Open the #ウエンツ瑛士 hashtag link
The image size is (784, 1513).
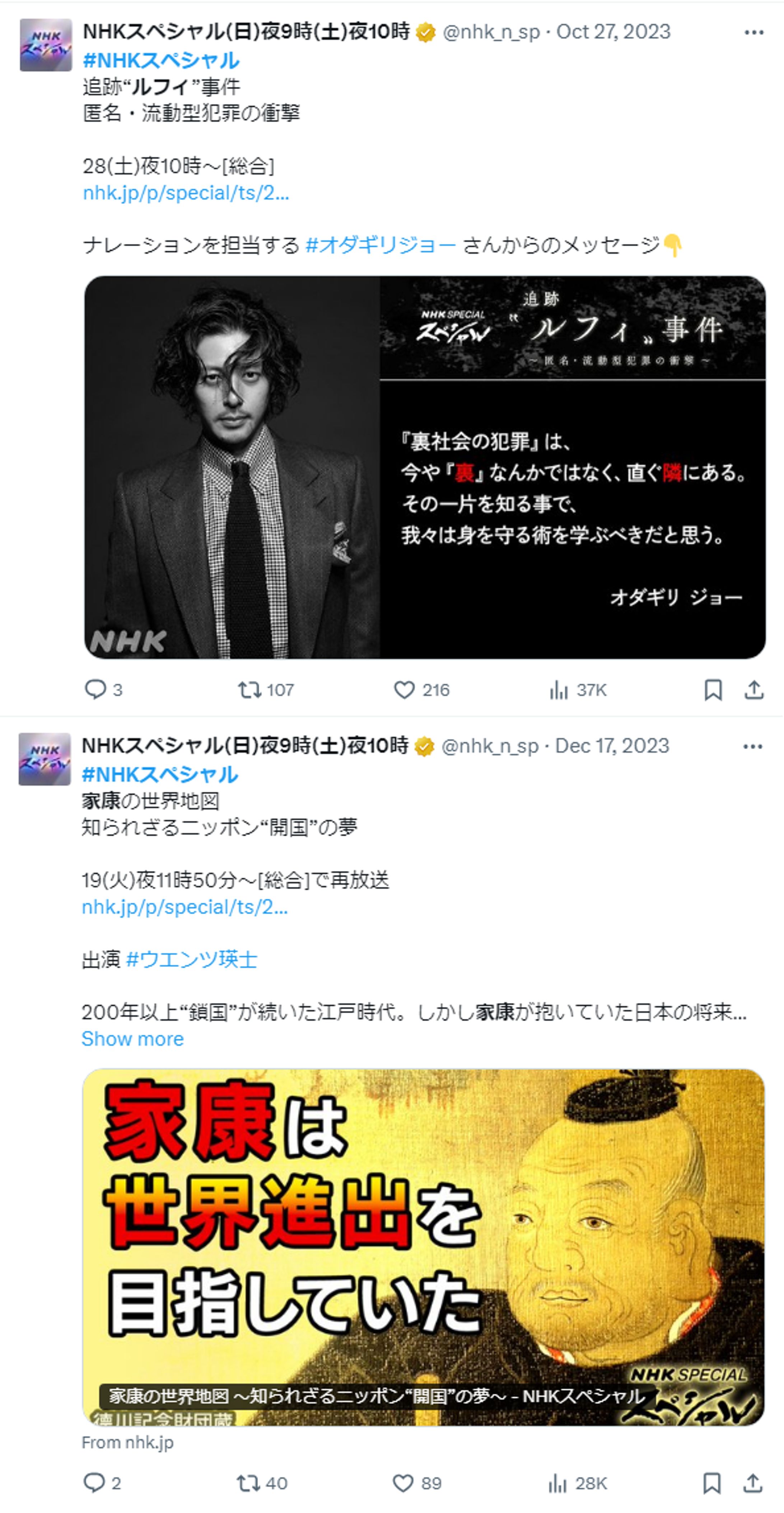pos(191,959)
